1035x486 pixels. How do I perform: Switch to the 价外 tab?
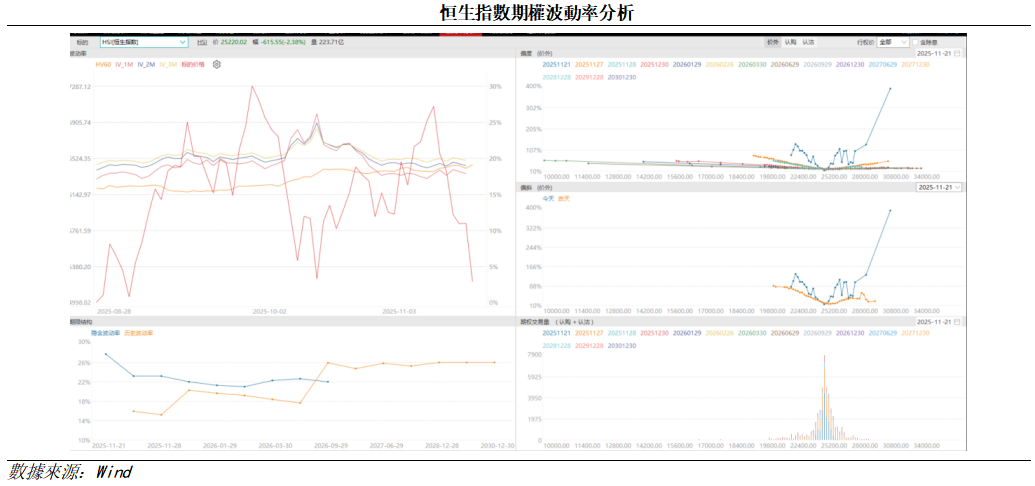click(772, 43)
